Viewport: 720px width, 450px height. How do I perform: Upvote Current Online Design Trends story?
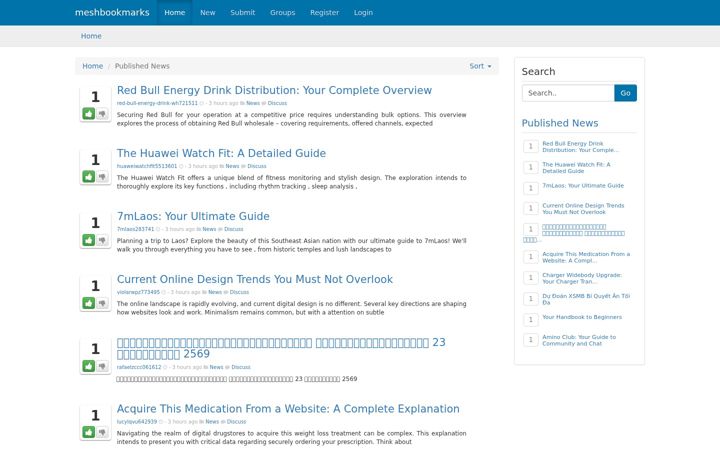point(89,303)
